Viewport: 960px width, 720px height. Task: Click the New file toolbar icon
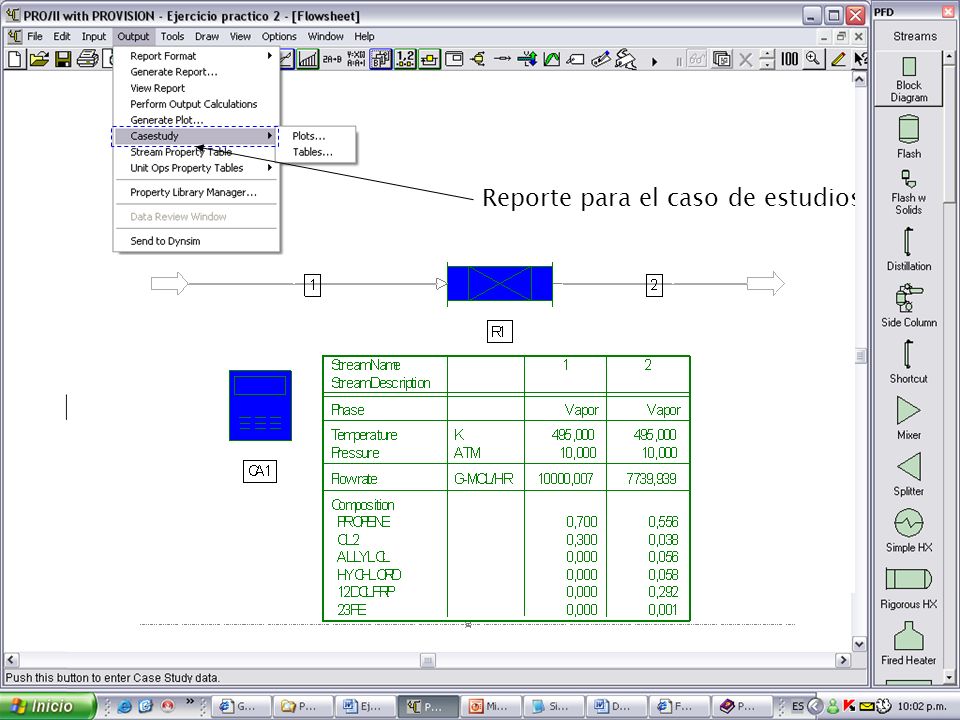tap(15, 59)
